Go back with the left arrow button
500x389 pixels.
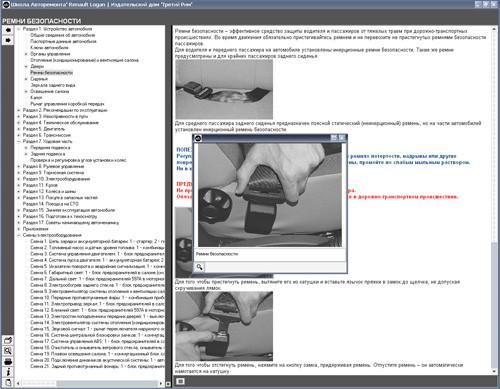(x=8, y=30)
